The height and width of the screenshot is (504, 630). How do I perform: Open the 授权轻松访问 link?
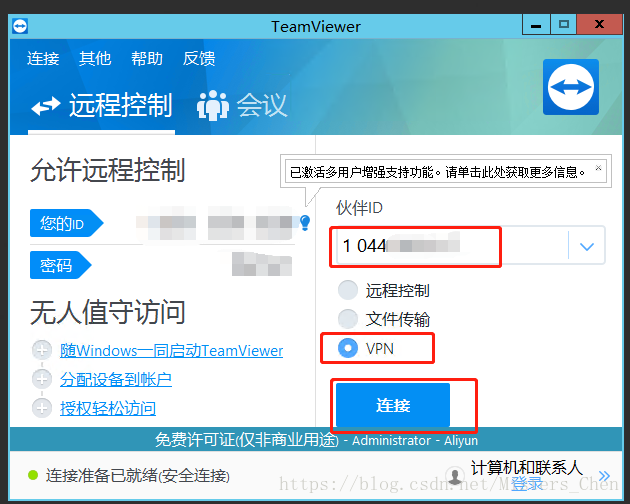108,408
